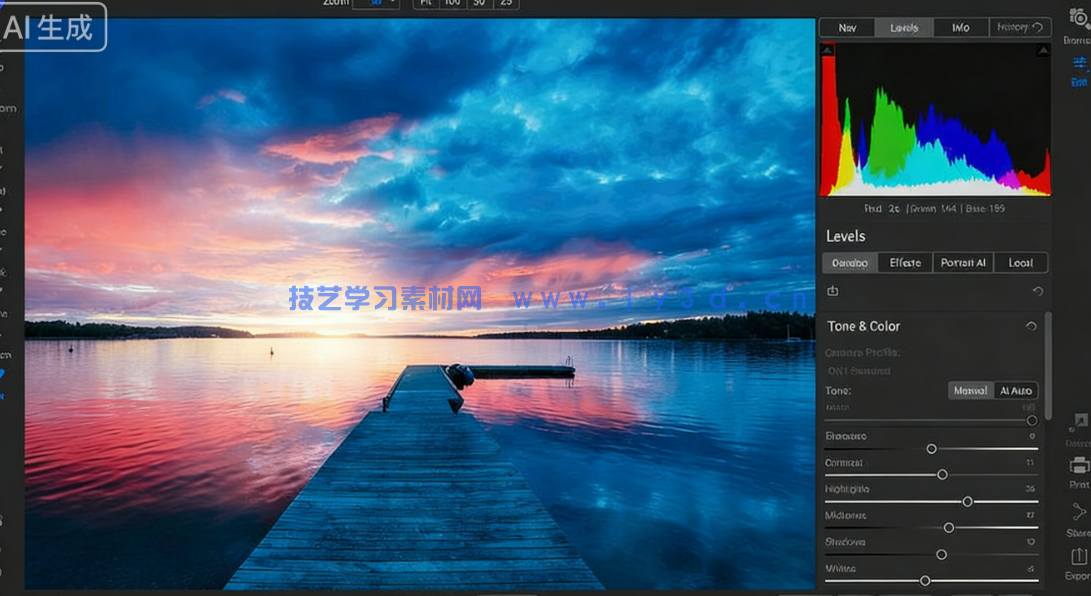Open the Edit module icon

pyautogui.click(x=1077, y=63)
